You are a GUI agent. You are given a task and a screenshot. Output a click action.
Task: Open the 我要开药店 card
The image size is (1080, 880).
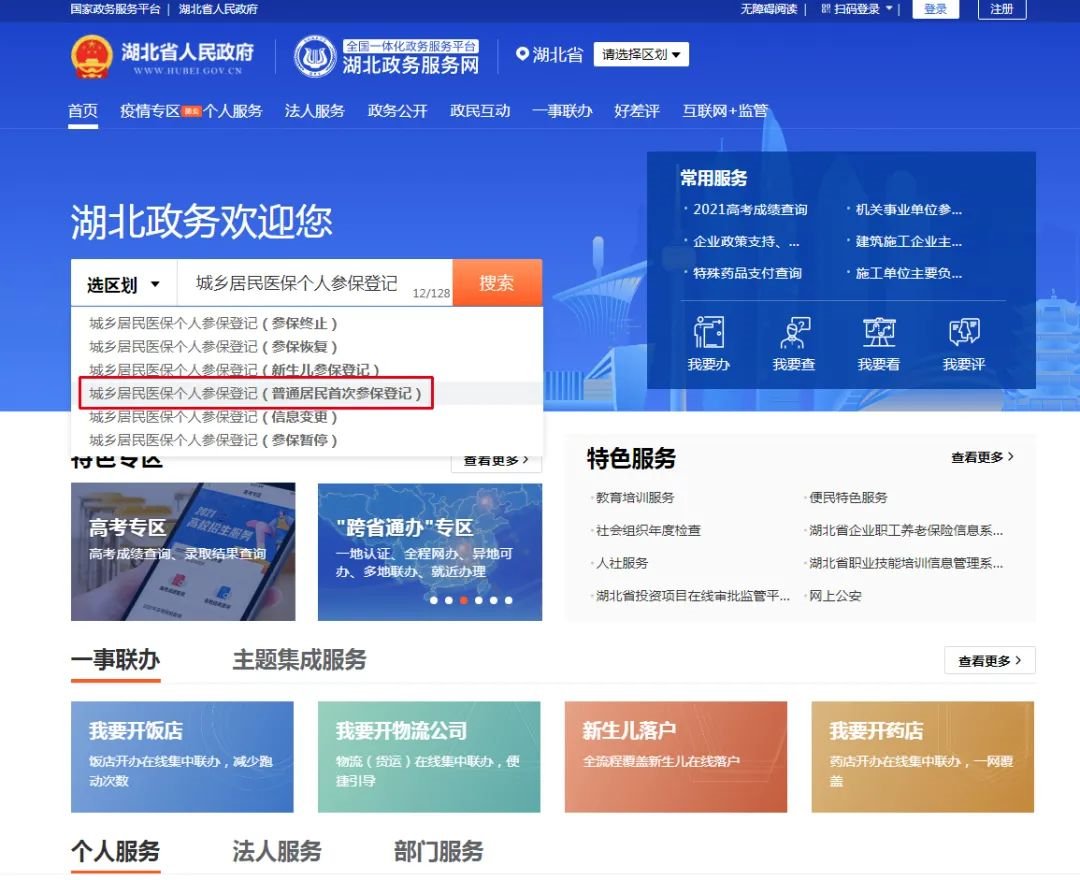pos(923,757)
